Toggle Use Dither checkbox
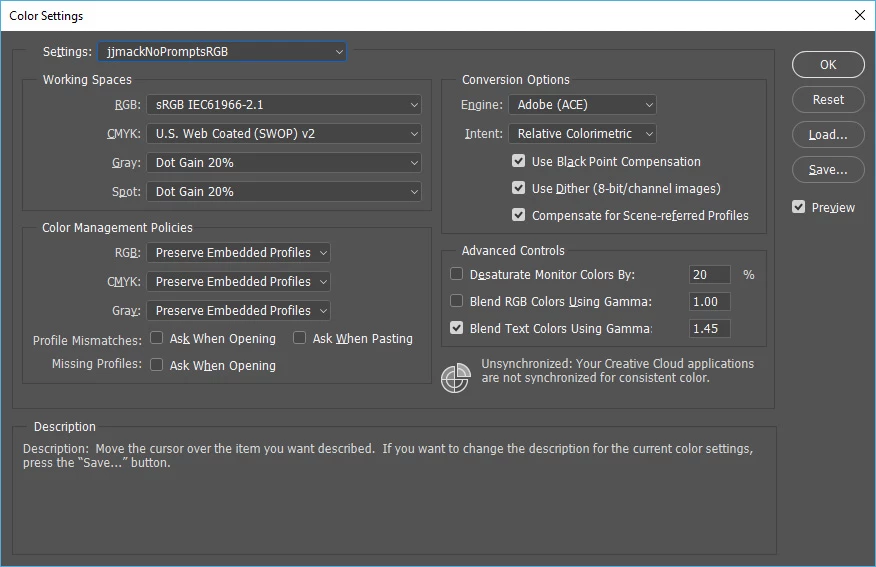Image resolution: width=876 pixels, height=567 pixels. pyautogui.click(x=518, y=188)
